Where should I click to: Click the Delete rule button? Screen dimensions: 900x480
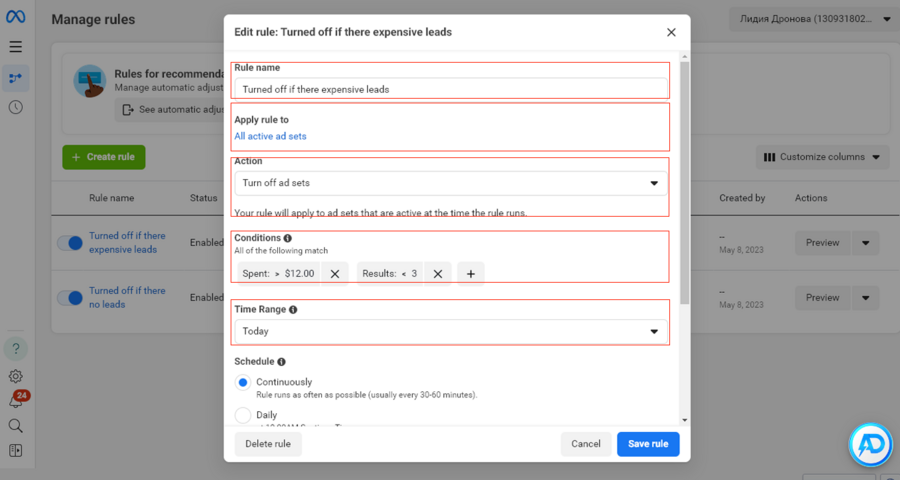pyautogui.click(x=268, y=444)
